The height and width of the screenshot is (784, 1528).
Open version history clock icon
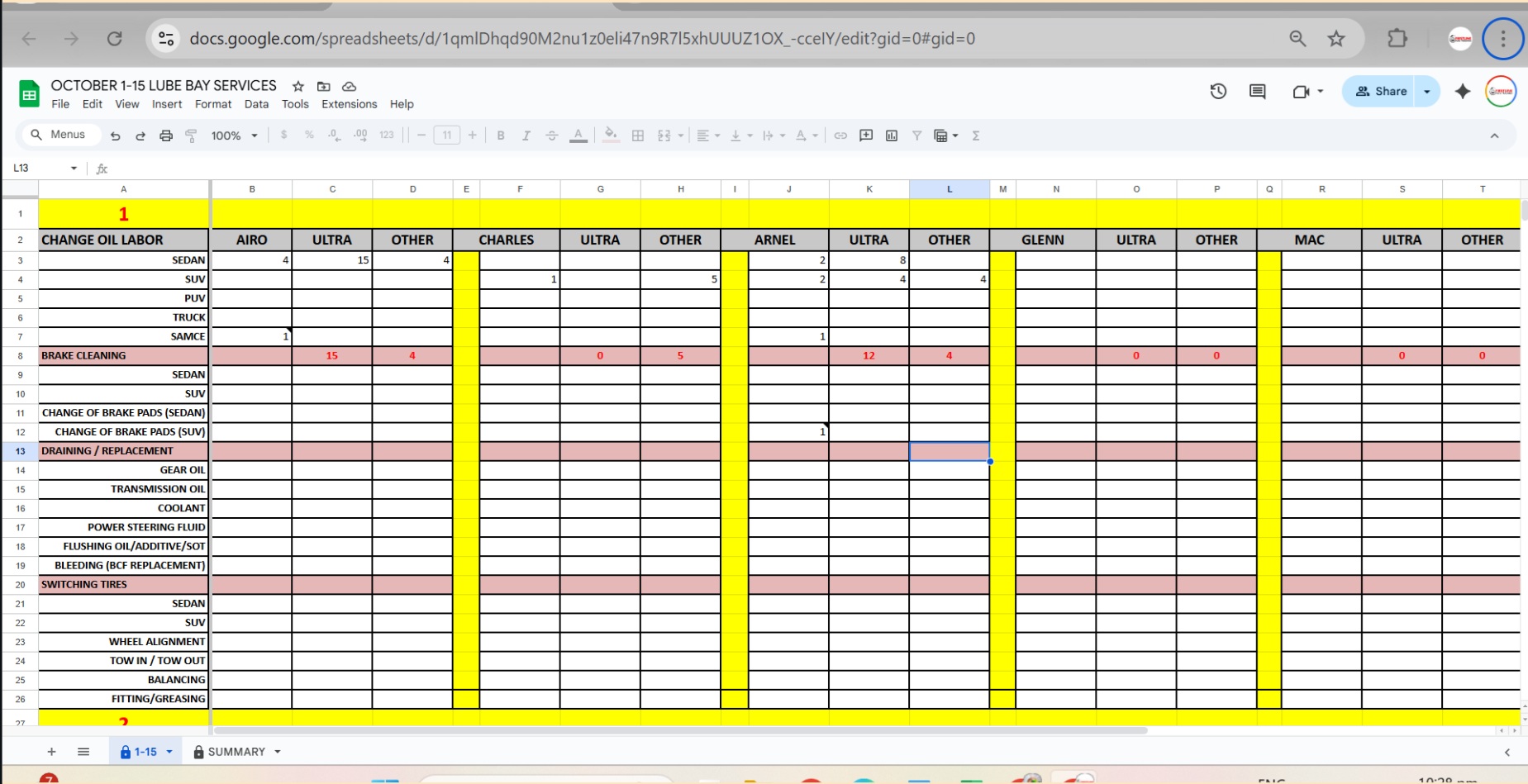tap(1218, 92)
